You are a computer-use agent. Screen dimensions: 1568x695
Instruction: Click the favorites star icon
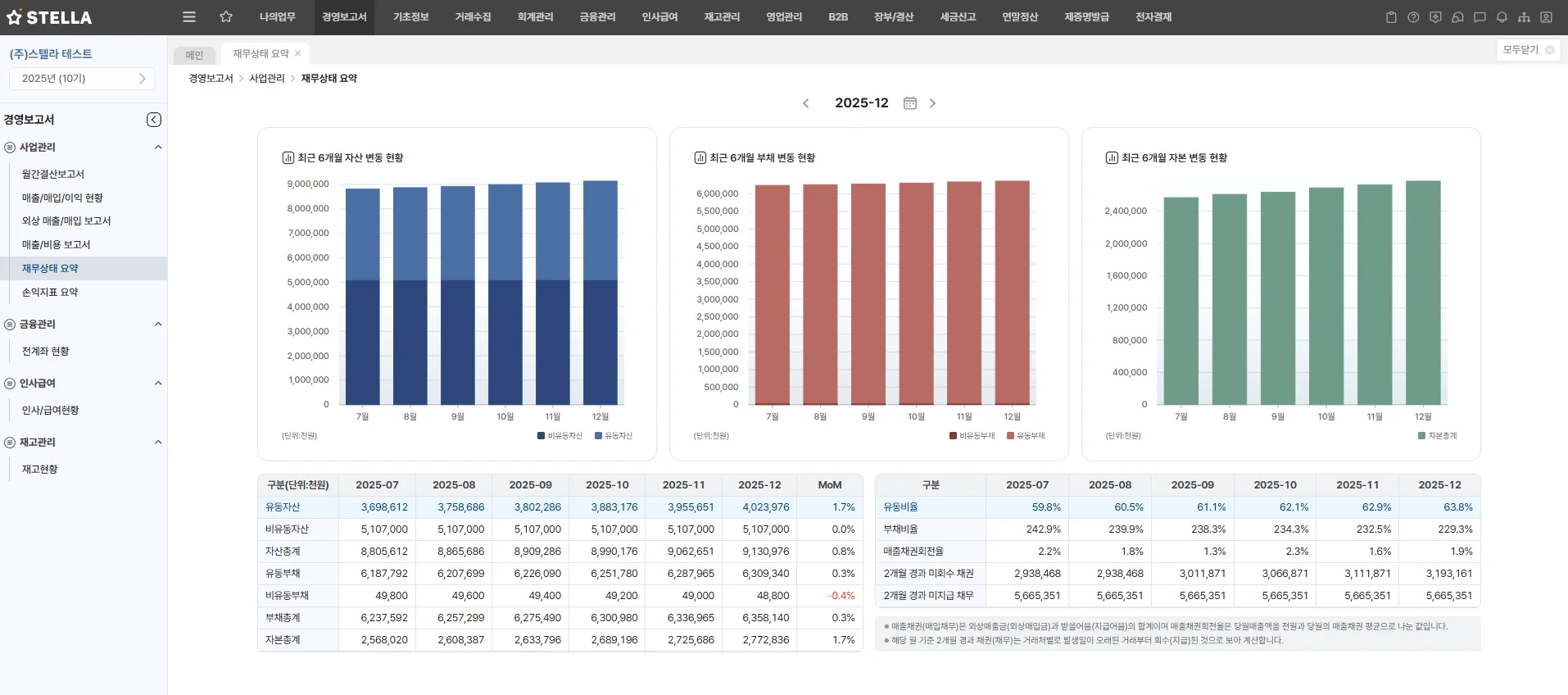pyautogui.click(x=226, y=17)
